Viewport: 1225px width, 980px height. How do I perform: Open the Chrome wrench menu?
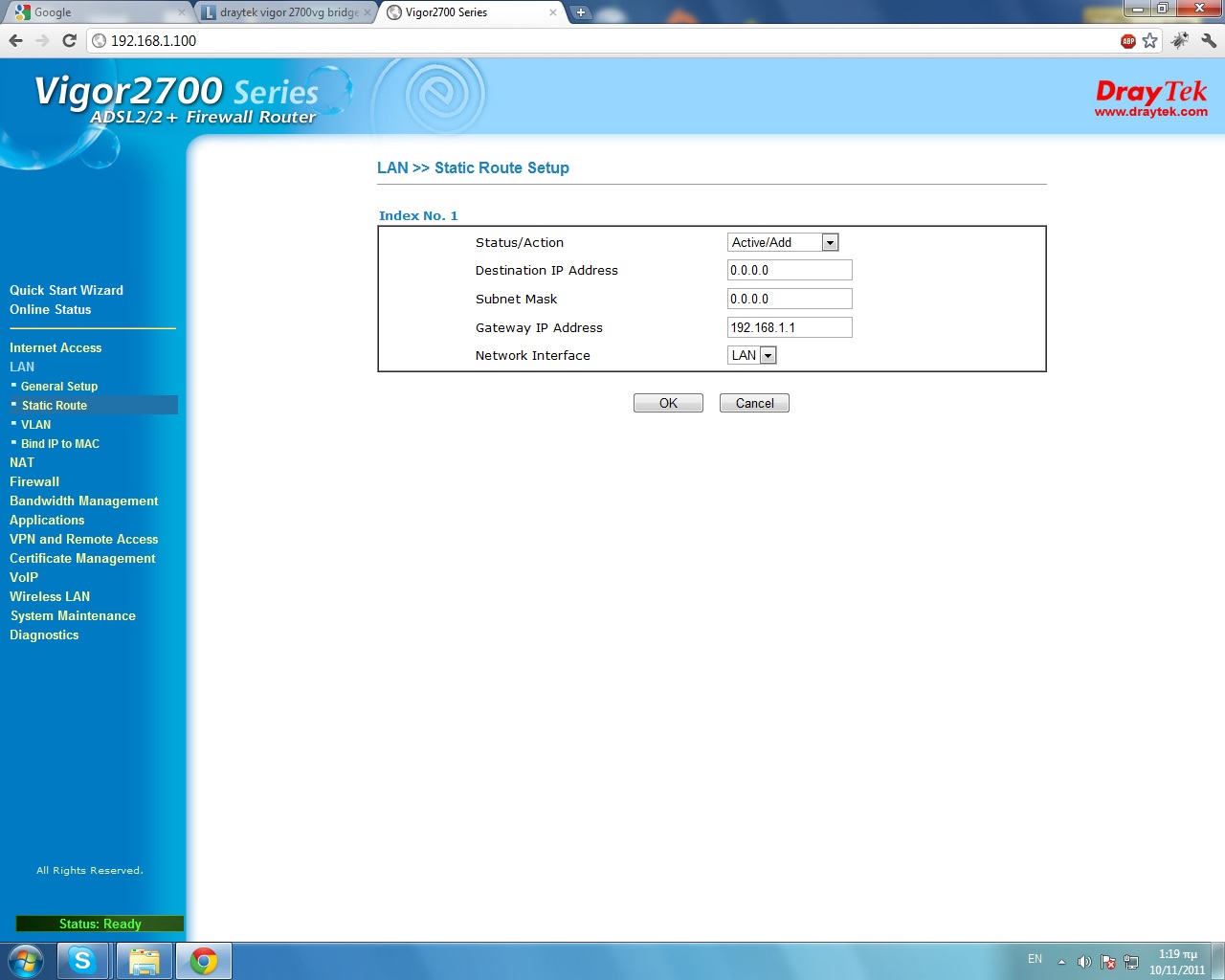[1209, 40]
